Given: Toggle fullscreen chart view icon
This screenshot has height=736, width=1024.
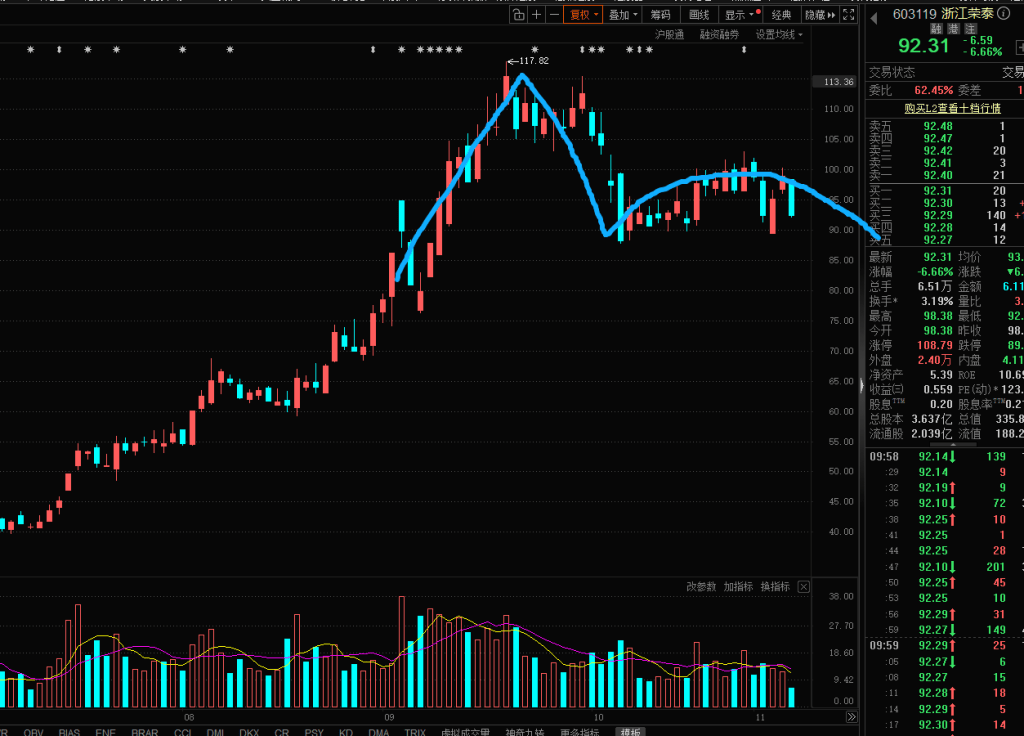Looking at the screenshot, I should coord(849,15).
